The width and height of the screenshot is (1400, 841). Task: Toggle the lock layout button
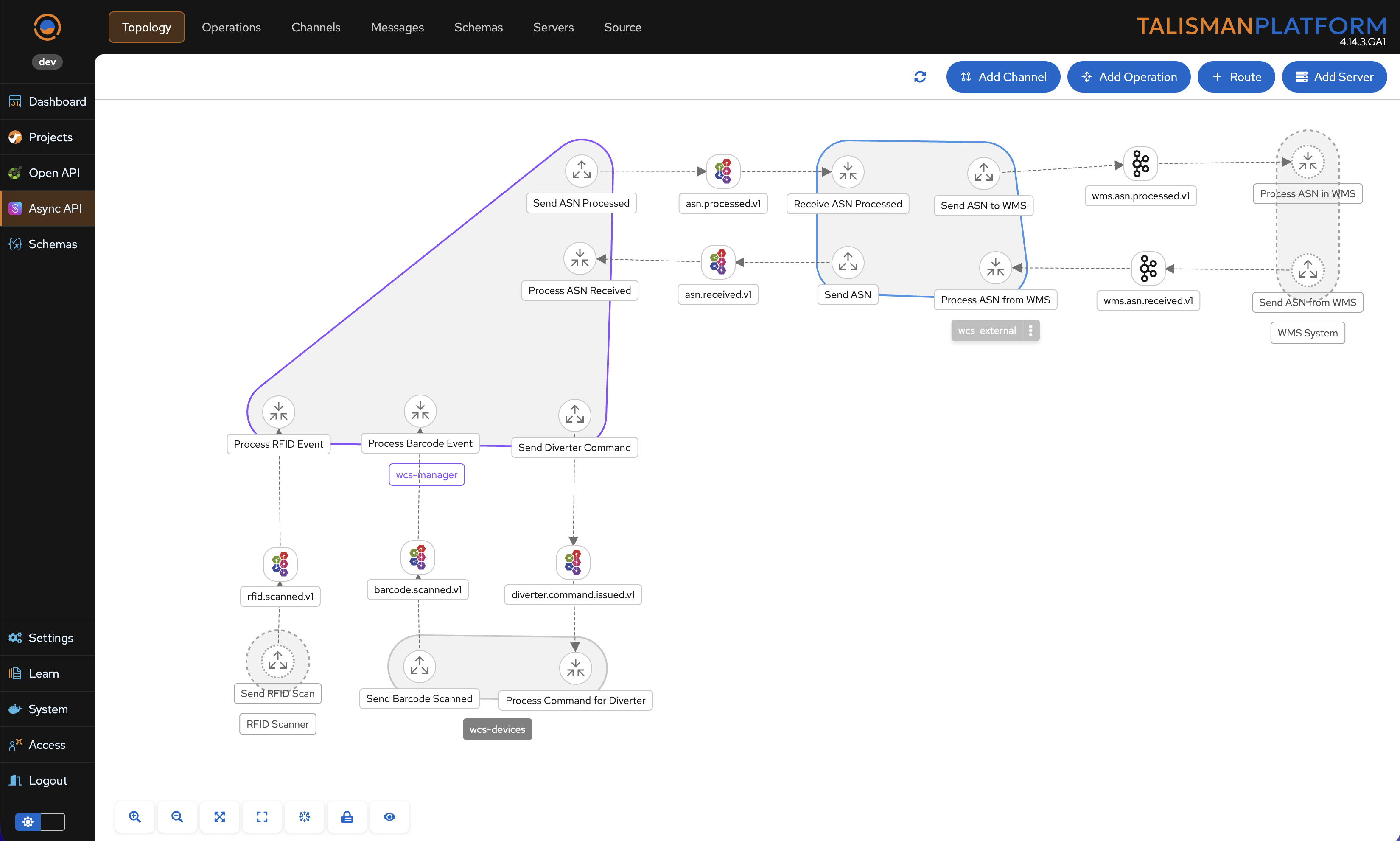click(x=347, y=817)
